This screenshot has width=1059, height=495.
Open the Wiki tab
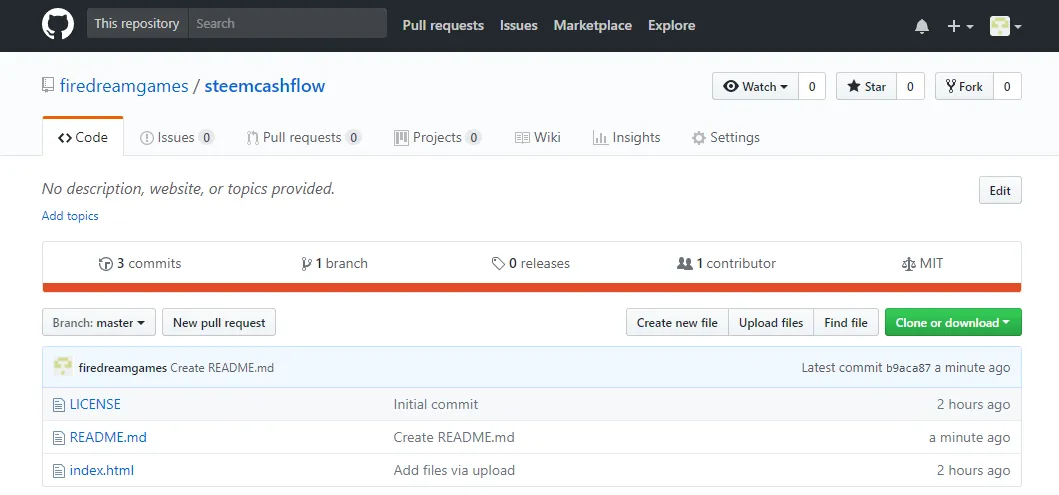538,137
